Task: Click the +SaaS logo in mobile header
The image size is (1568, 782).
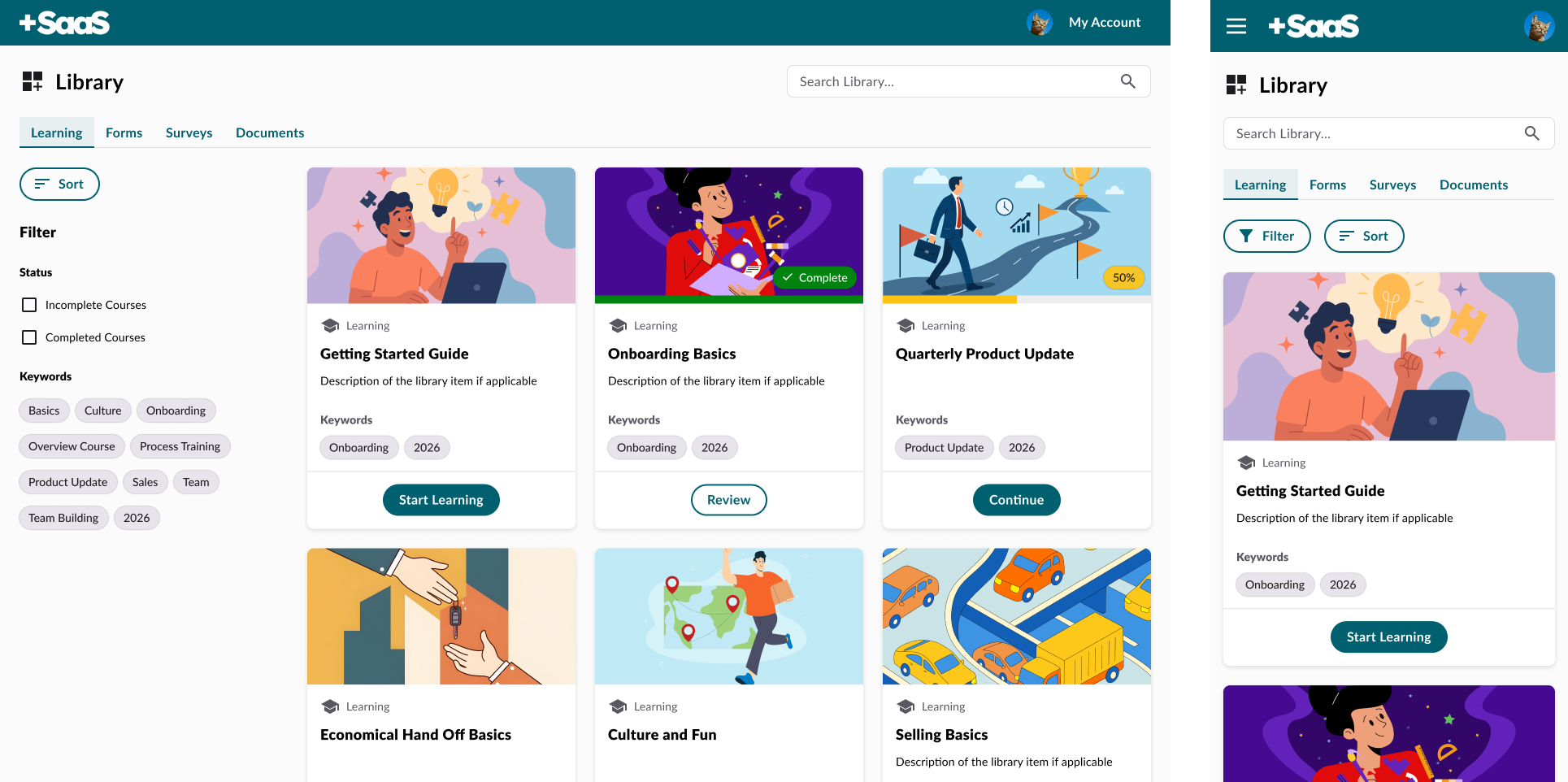Action: 1314,26
